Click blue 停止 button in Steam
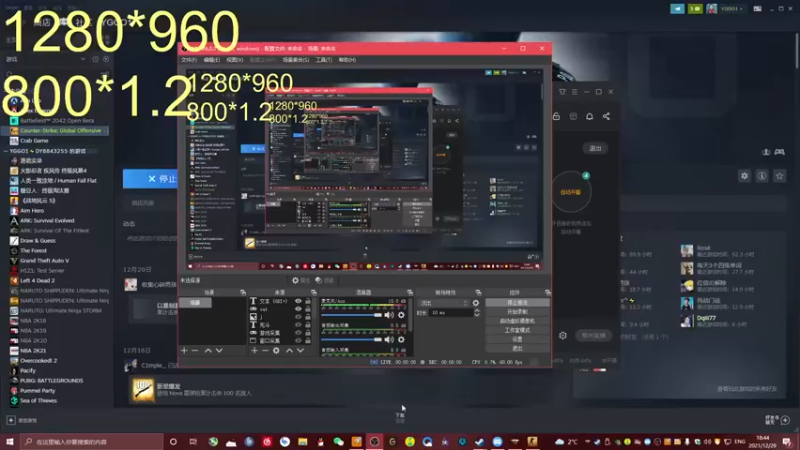The height and width of the screenshot is (450, 800). [x=151, y=179]
